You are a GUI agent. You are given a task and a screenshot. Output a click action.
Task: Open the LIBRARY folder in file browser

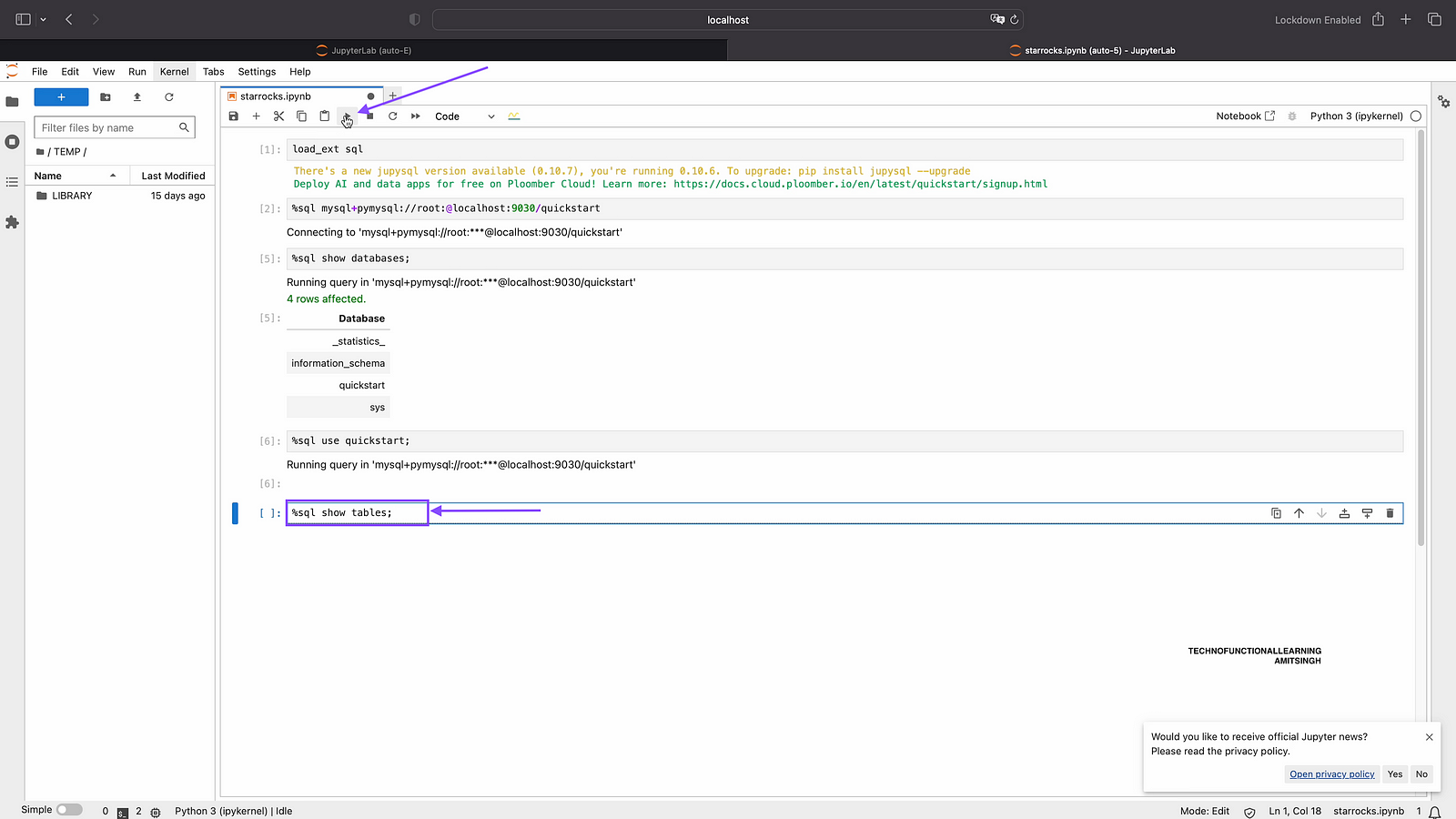72,196
